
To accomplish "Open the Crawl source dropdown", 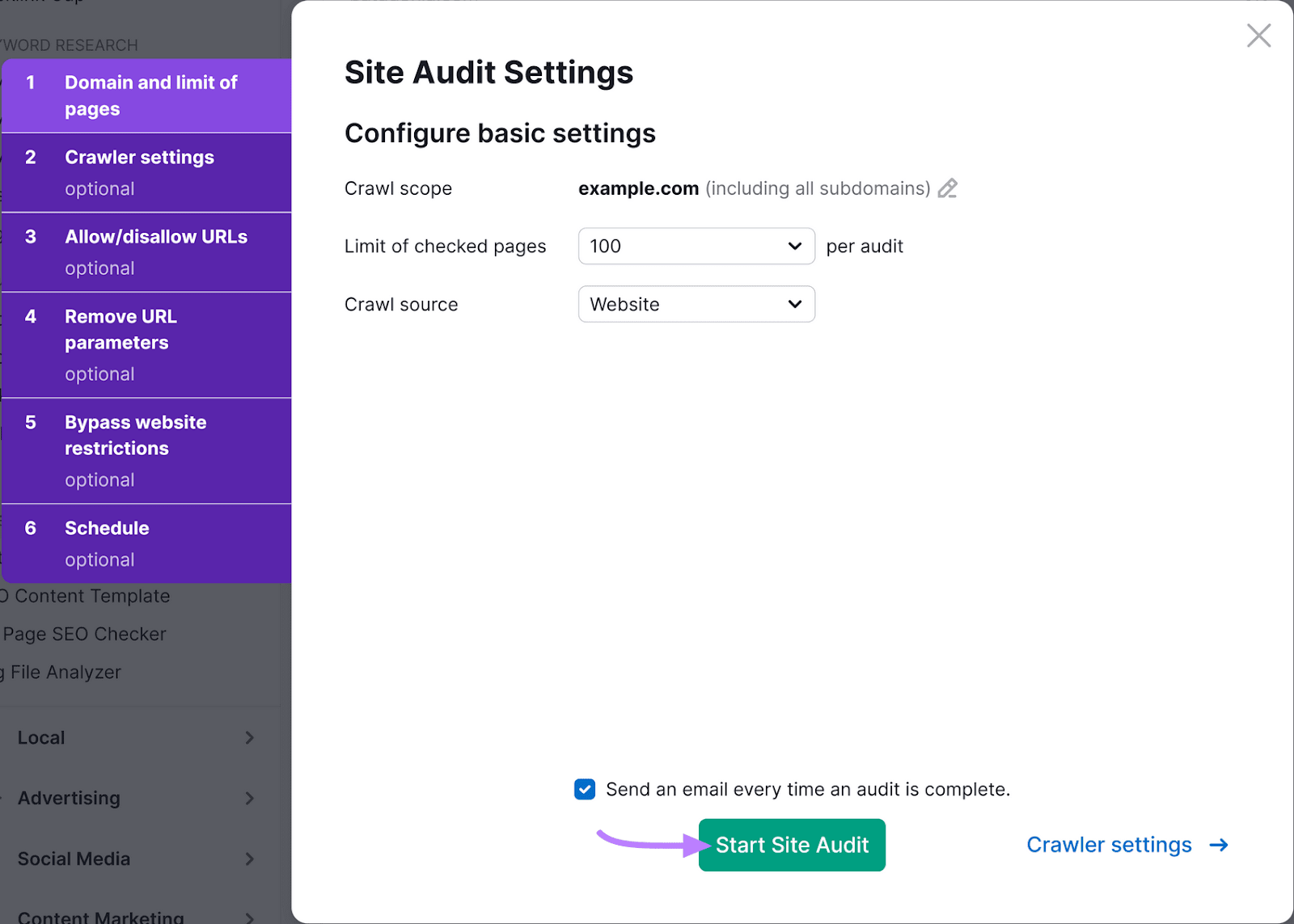I will pyautogui.click(x=696, y=304).
